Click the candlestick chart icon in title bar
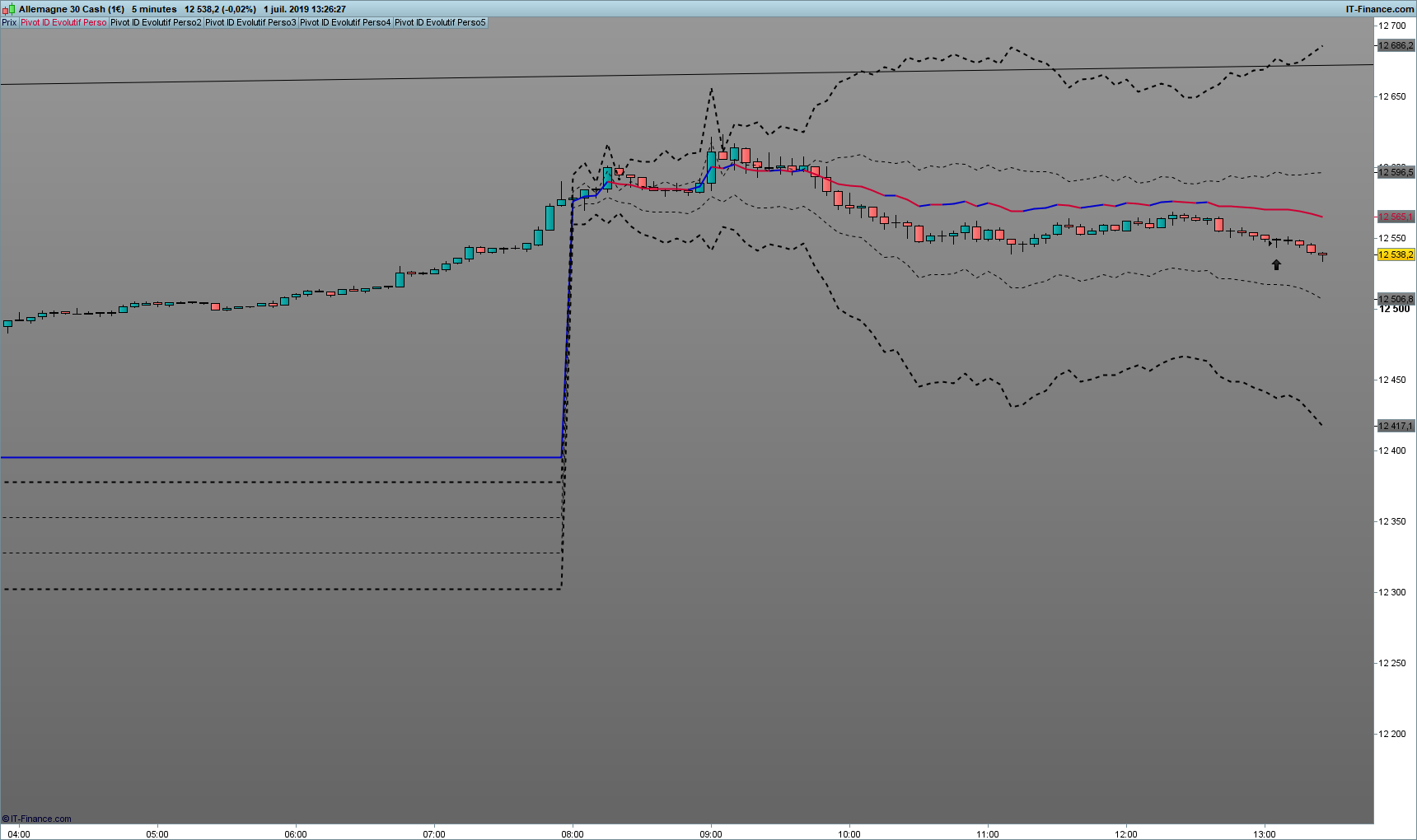The height and width of the screenshot is (840, 1417). (9, 9)
